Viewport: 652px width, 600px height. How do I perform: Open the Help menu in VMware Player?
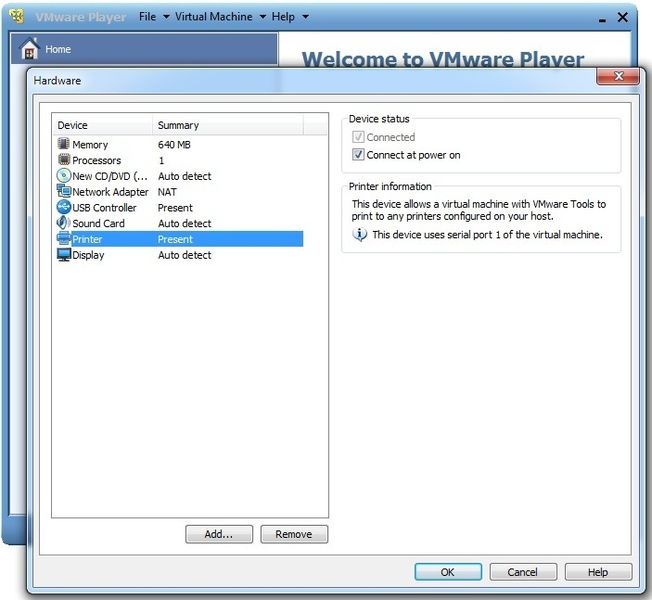coord(283,17)
